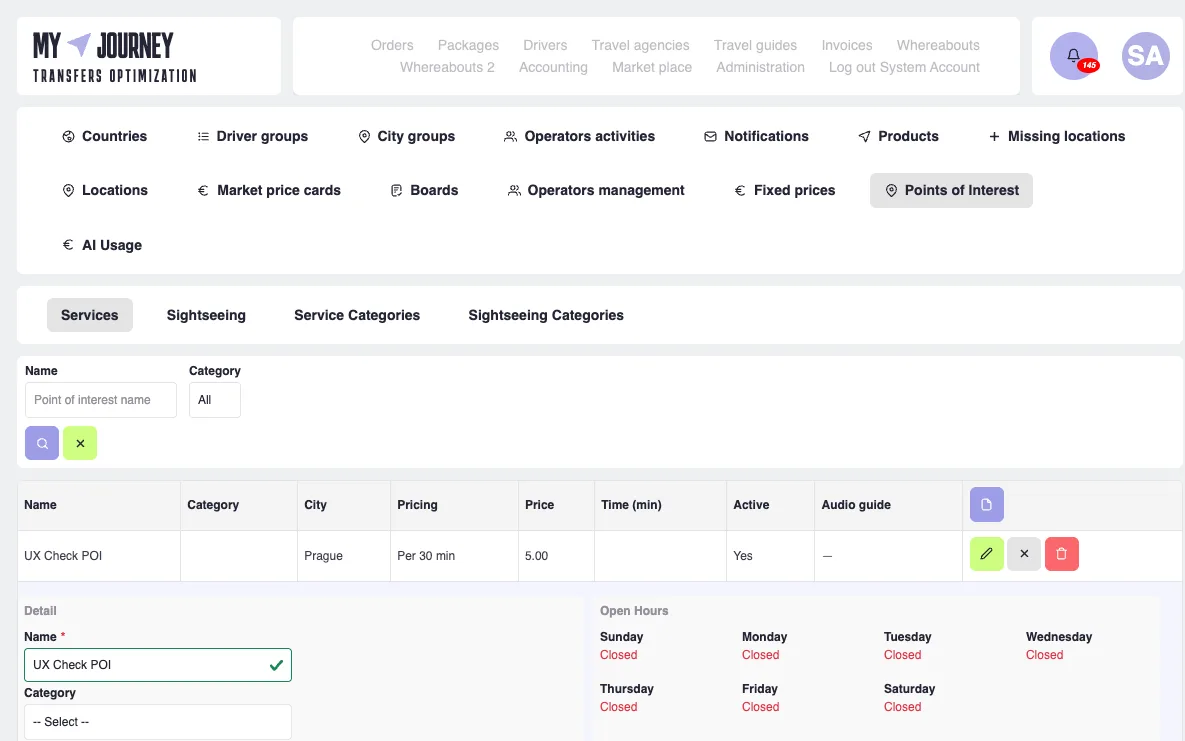
Task: Go to Invoices page
Action: pyautogui.click(x=847, y=45)
